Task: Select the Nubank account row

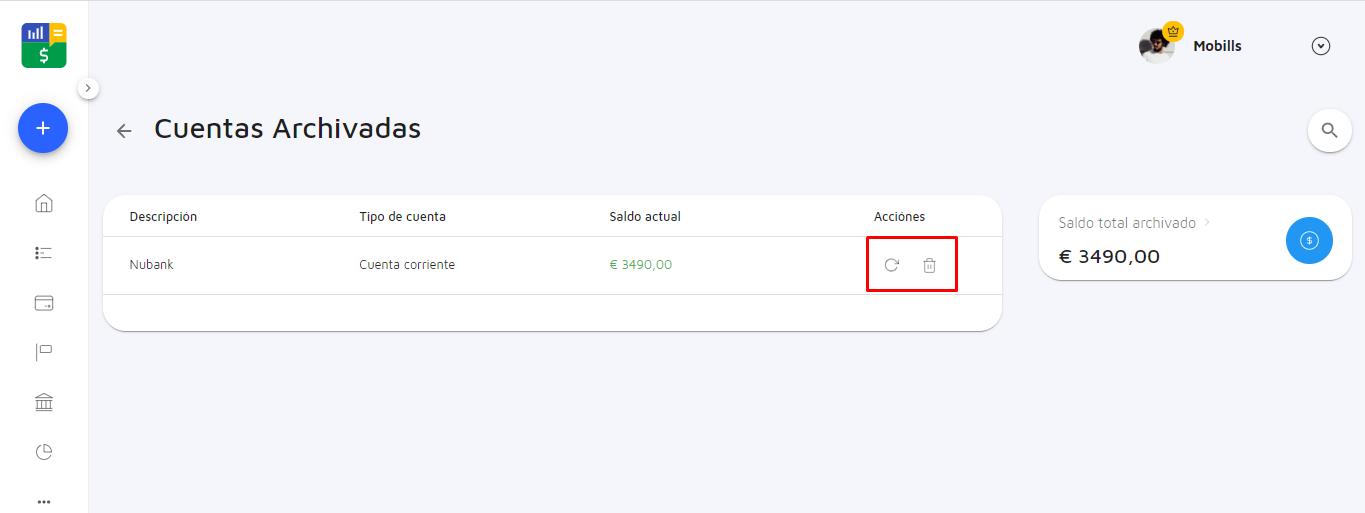Action: (152, 265)
